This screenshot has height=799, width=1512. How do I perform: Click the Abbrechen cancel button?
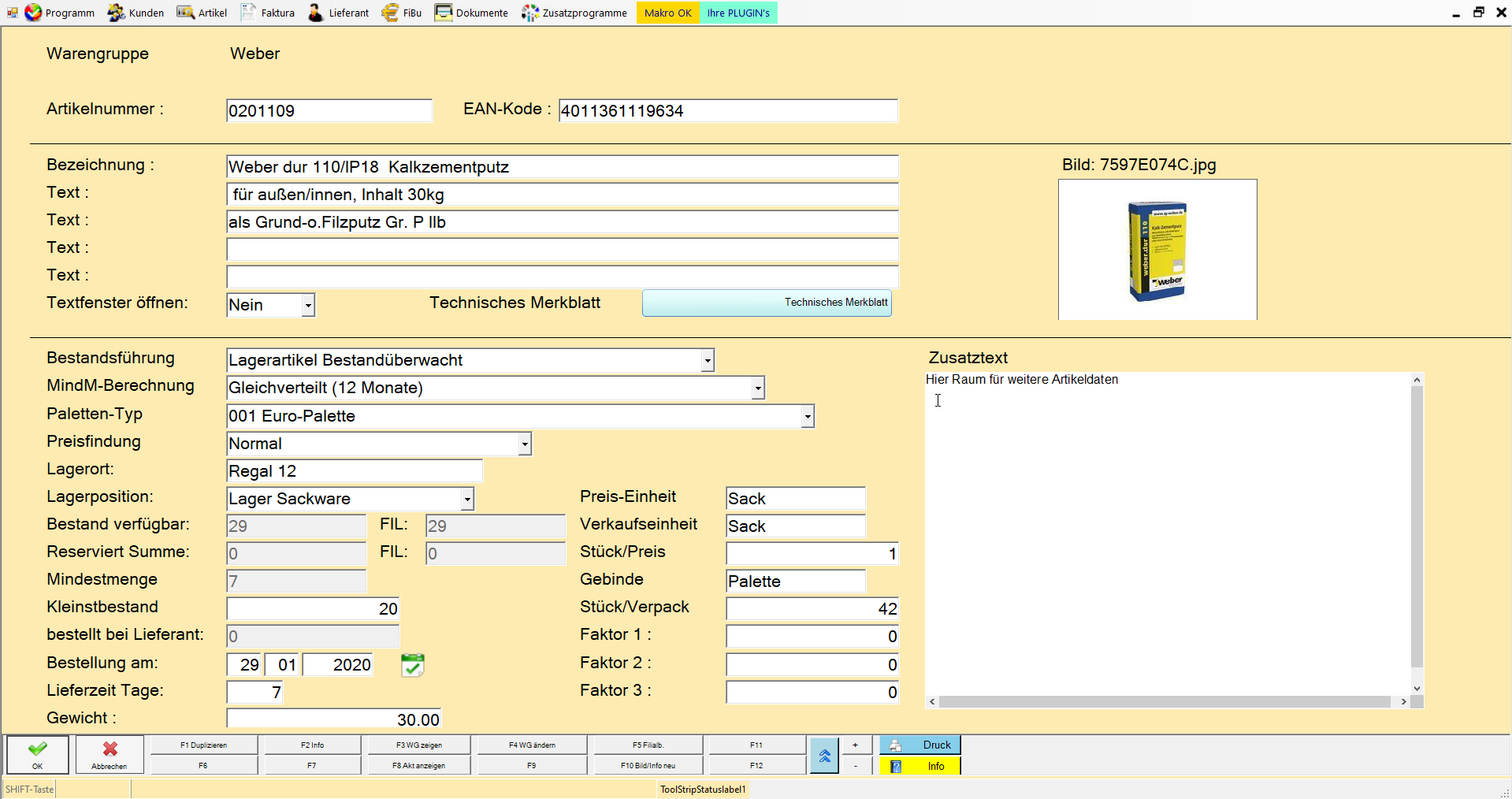tap(110, 755)
